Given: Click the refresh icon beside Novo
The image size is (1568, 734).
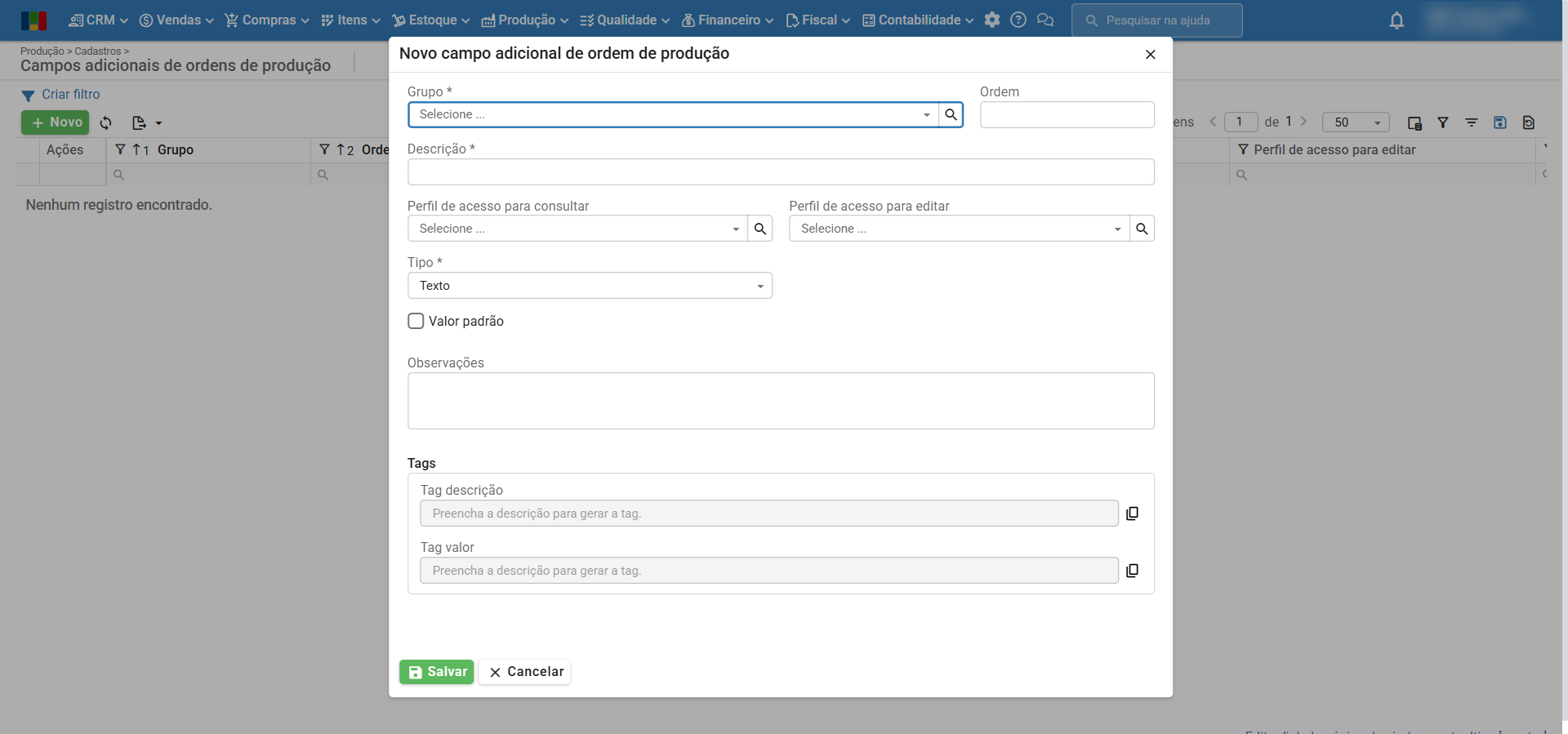Looking at the screenshot, I should pyautogui.click(x=106, y=123).
